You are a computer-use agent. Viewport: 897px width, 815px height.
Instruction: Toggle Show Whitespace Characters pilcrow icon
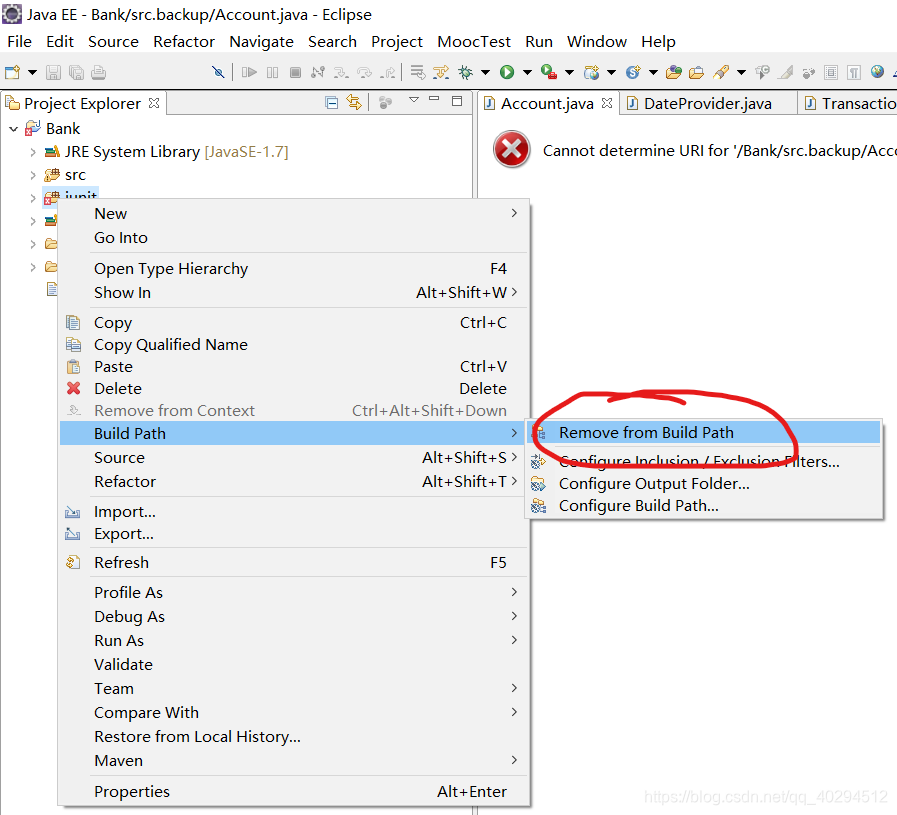click(854, 72)
